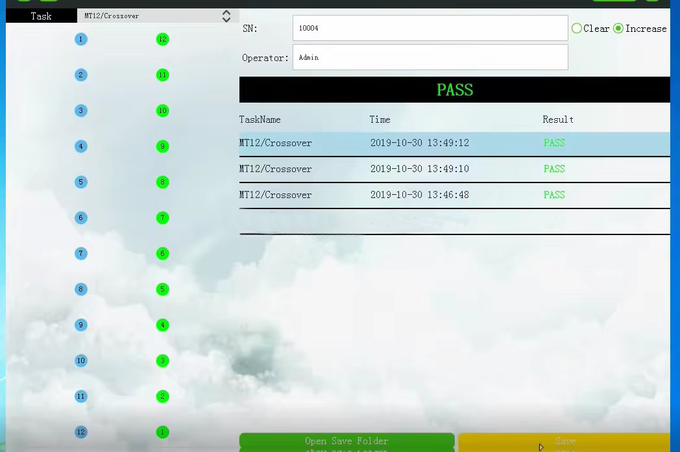Click the SN input field
Screen dimensions: 680x452
click(430, 29)
